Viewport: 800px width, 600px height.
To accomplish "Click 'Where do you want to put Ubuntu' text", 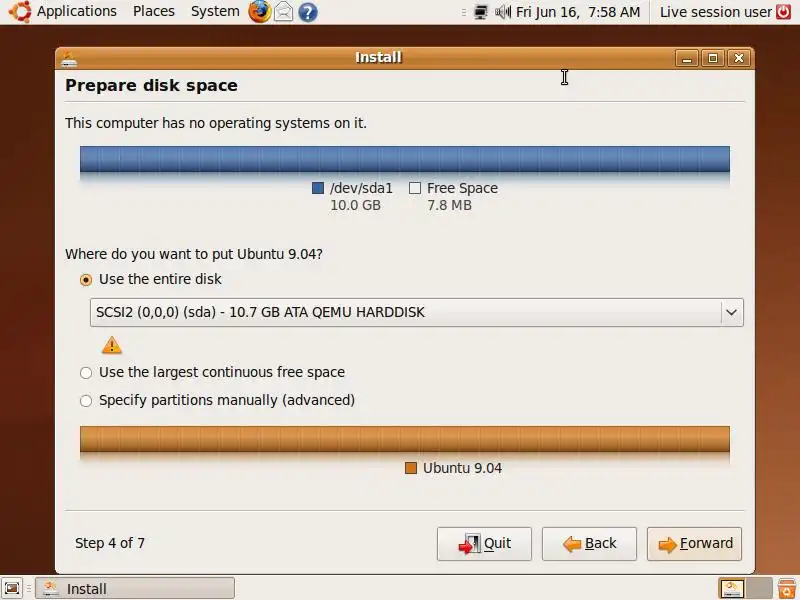I will coord(194,254).
